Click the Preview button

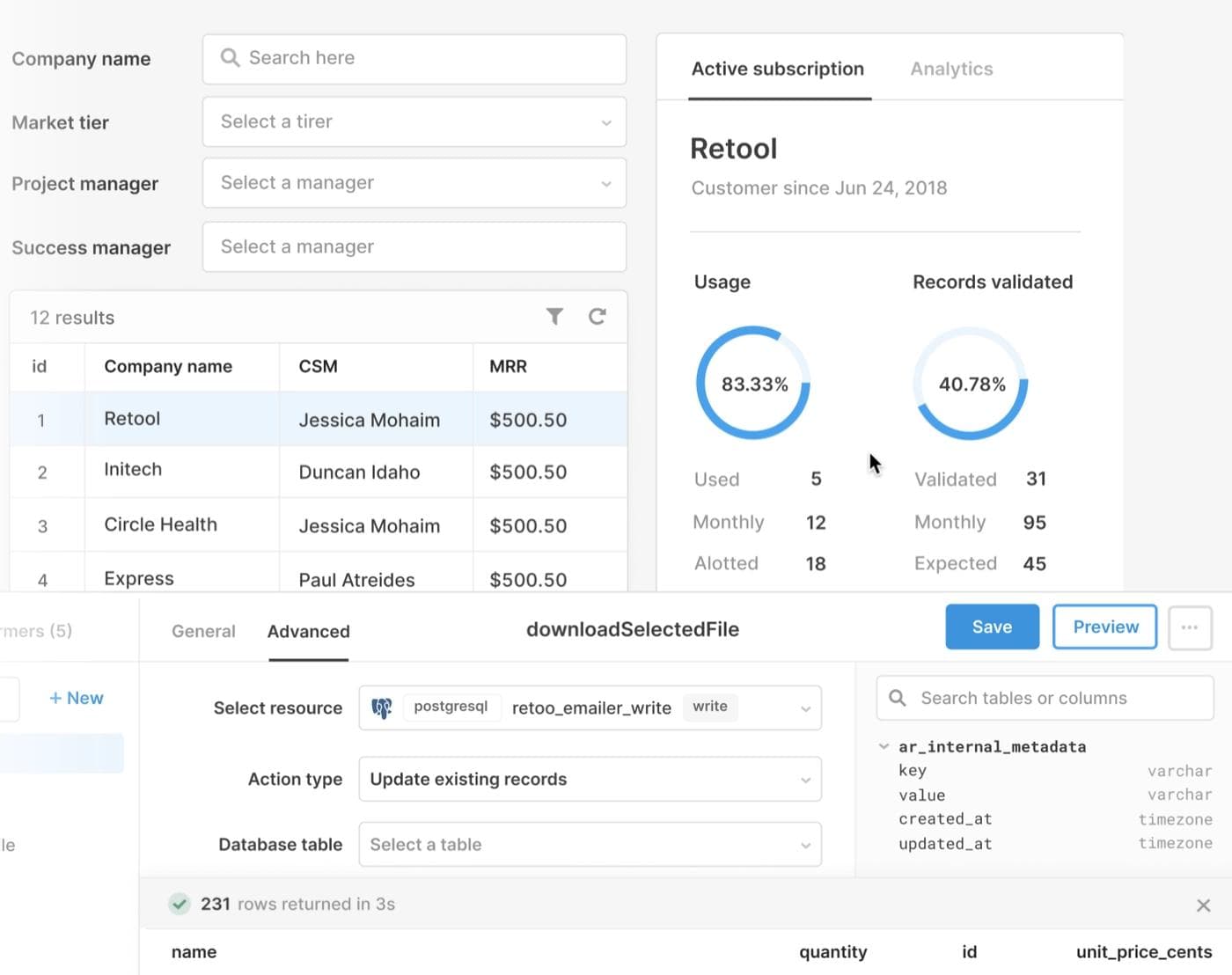coord(1104,627)
